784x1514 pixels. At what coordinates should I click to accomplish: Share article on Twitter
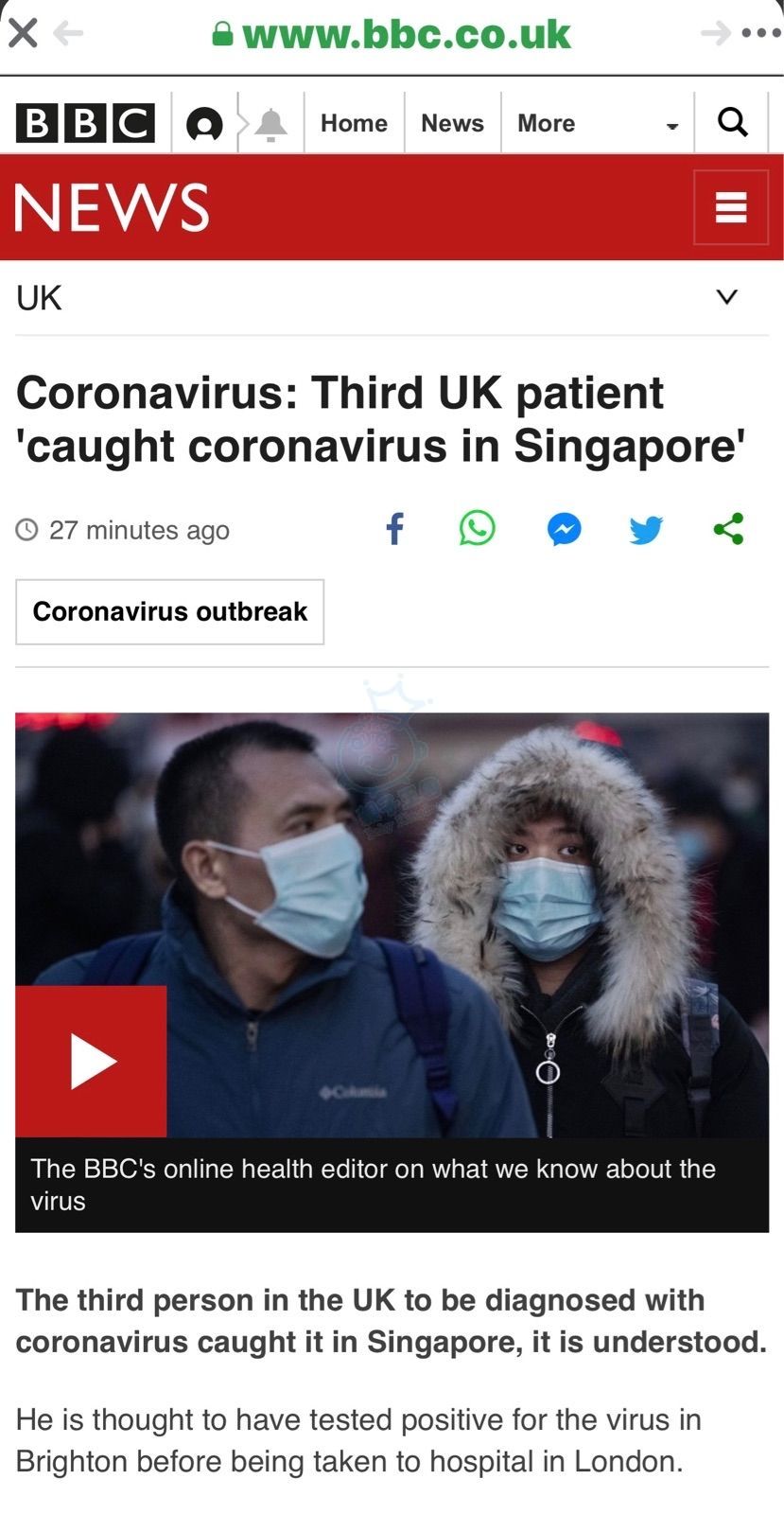tap(646, 530)
